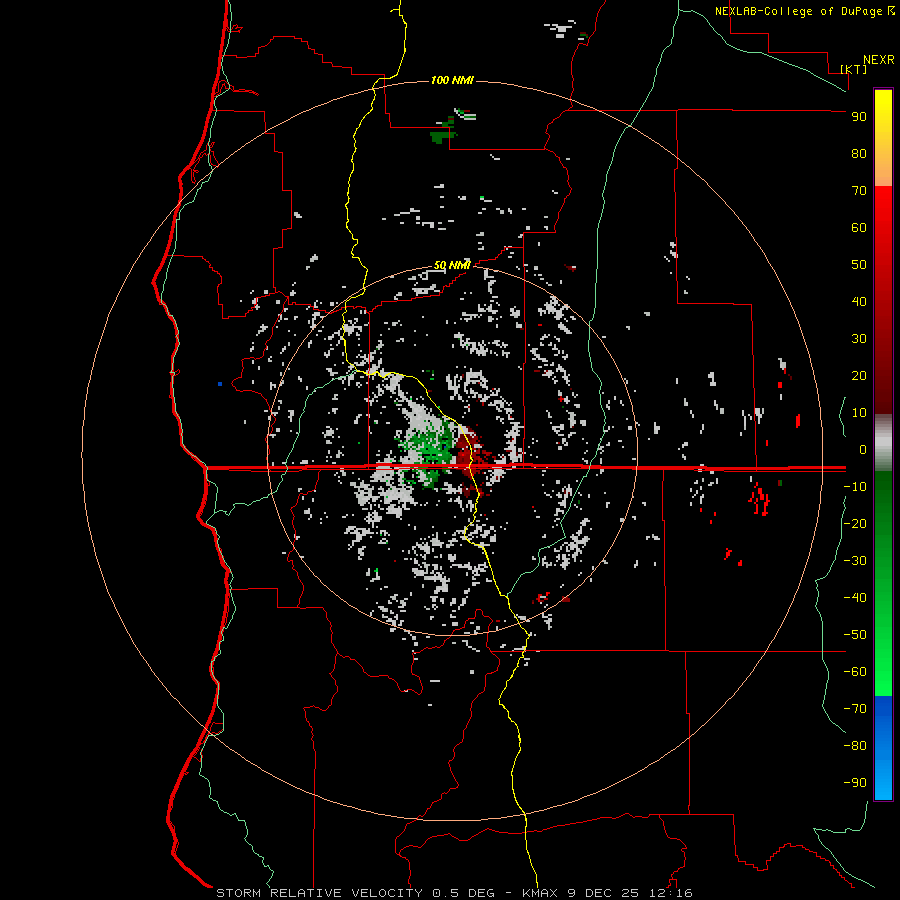Click the NEXR label above the color bar
Image resolution: width=900 pixels, height=900 pixels.
point(879,60)
